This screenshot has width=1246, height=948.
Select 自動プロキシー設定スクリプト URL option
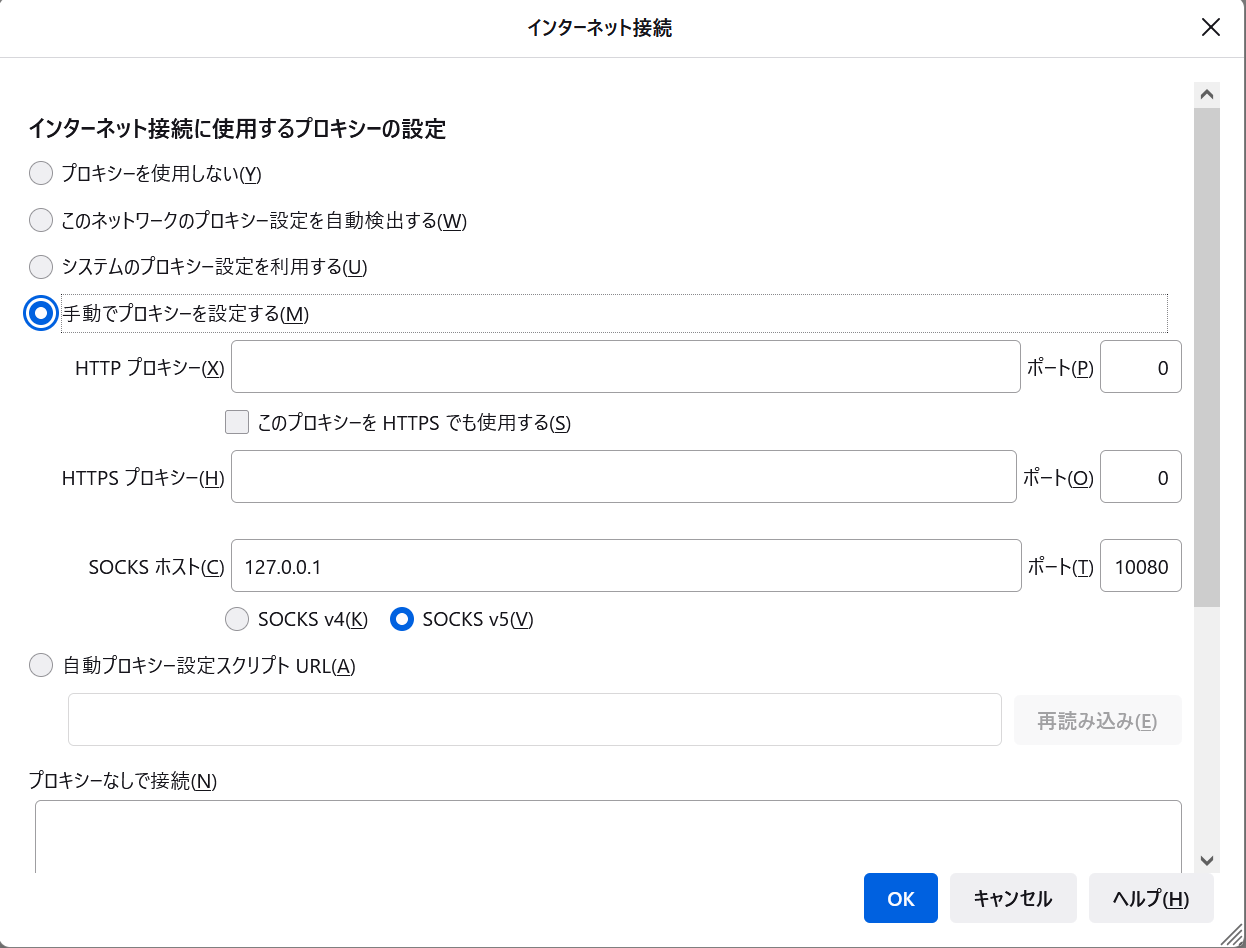tap(41, 664)
